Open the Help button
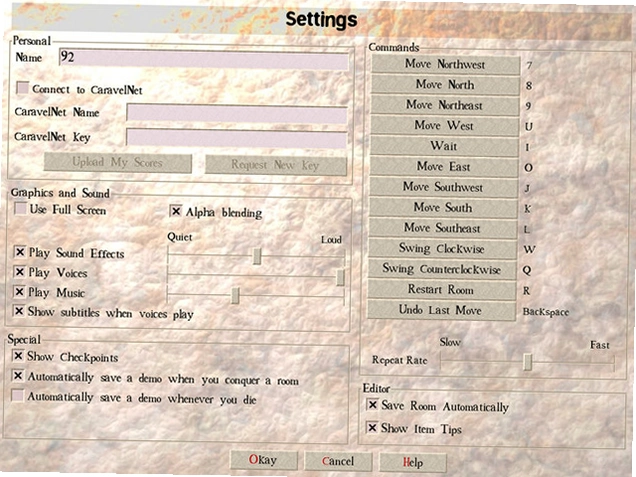This screenshot has width=636, height=477. tap(413, 462)
